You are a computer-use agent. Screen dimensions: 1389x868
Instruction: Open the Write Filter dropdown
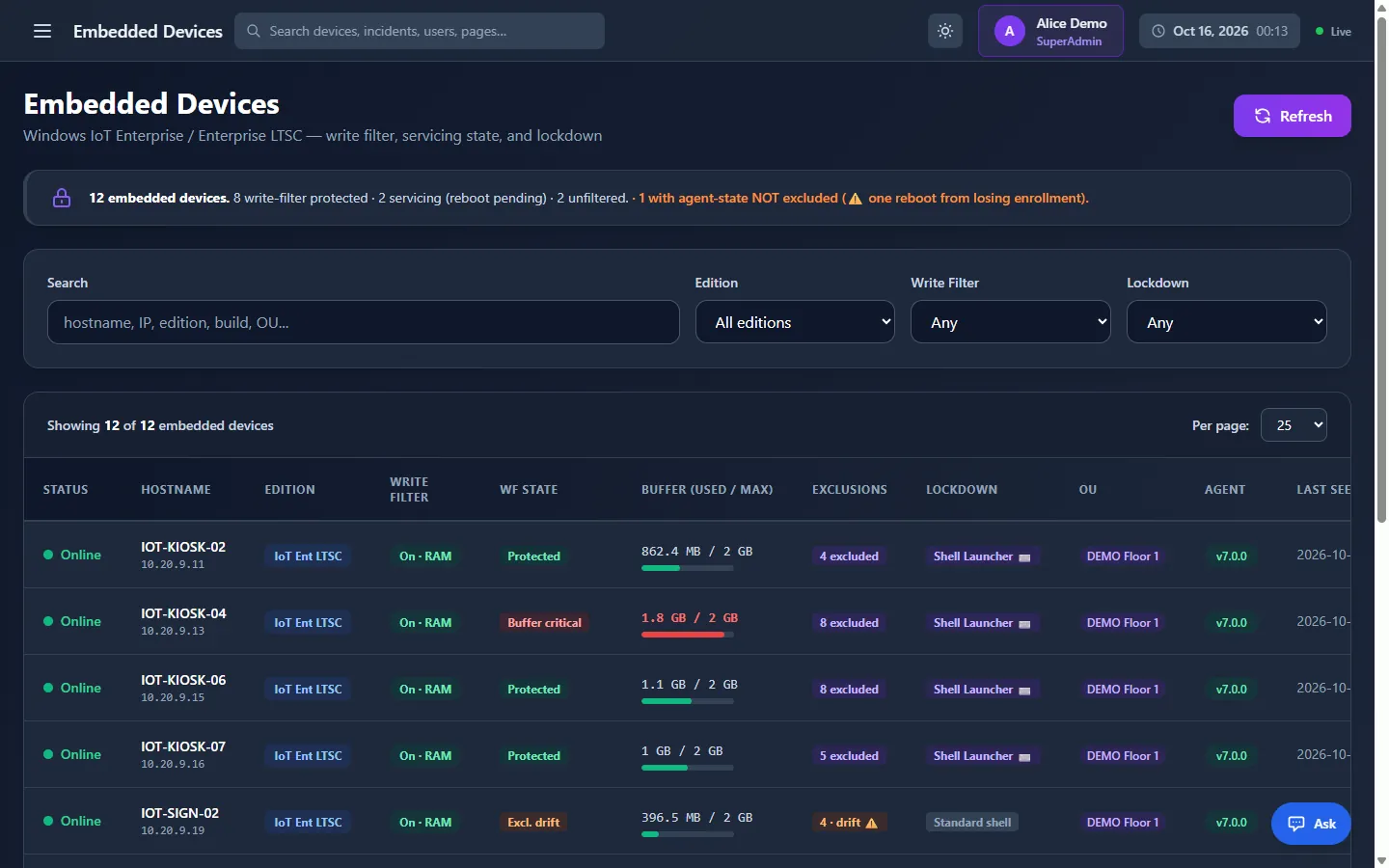pos(1011,322)
